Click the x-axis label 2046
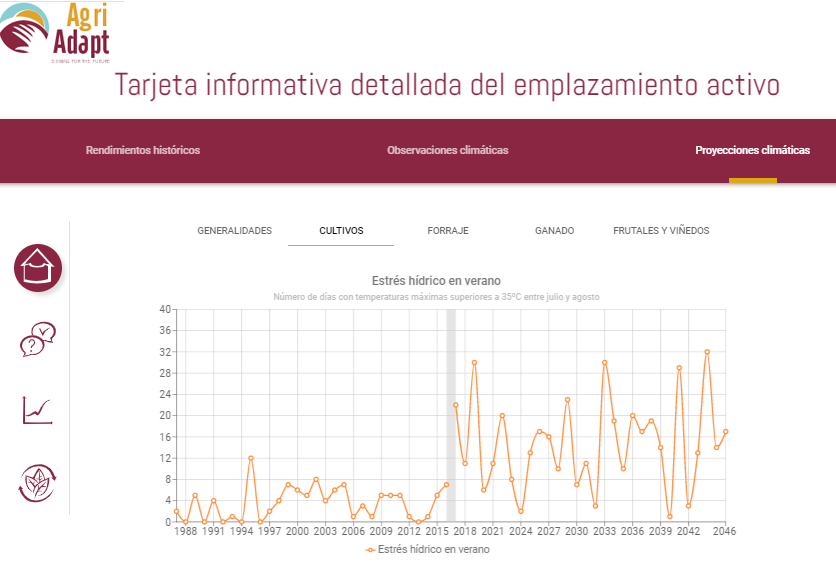Image resolution: width=836 pixels, height=571 pixels. [x=724, y=531]
